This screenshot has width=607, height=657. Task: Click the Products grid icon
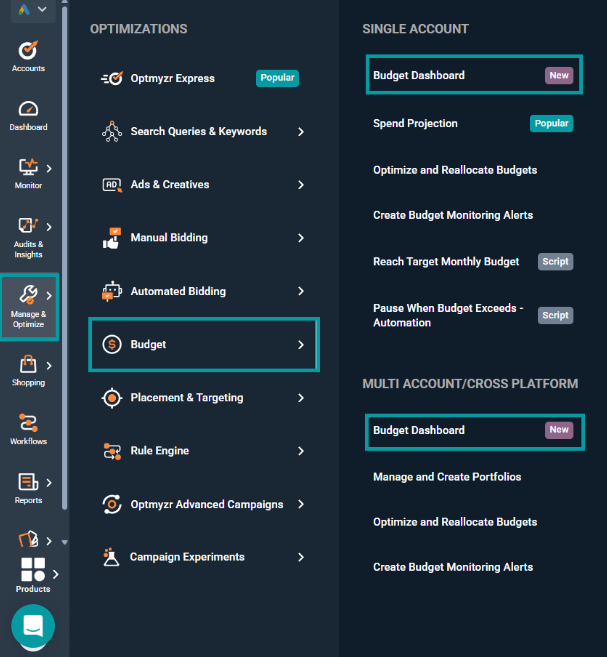(x=33, y=571)
